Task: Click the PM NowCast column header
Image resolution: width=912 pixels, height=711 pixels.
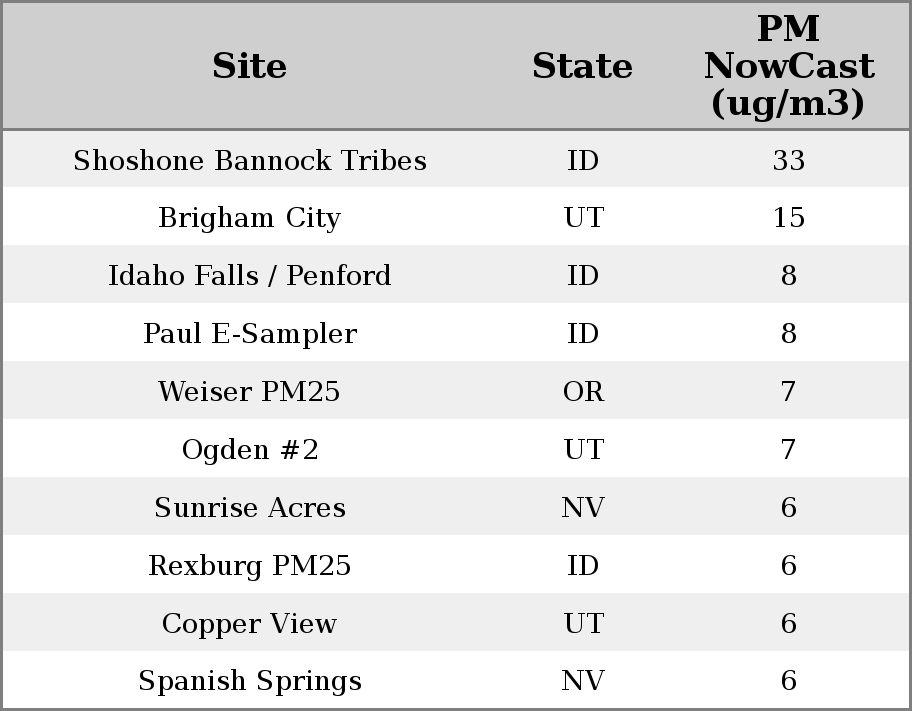Action: click(x=788, y=67)
